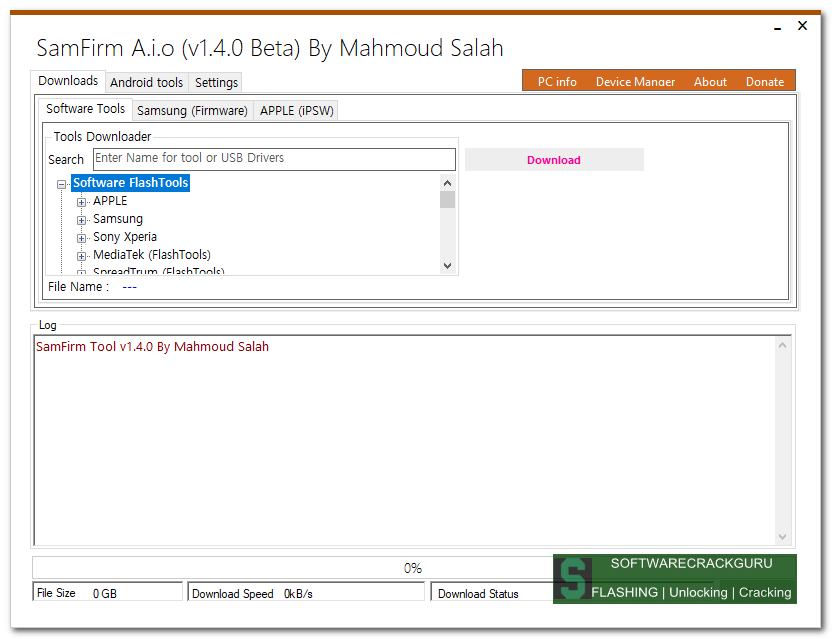Viewport: 832px width, 639px height.
Task: Click the Download Speed 0kB/s field
Action: [x=306, y=592]
